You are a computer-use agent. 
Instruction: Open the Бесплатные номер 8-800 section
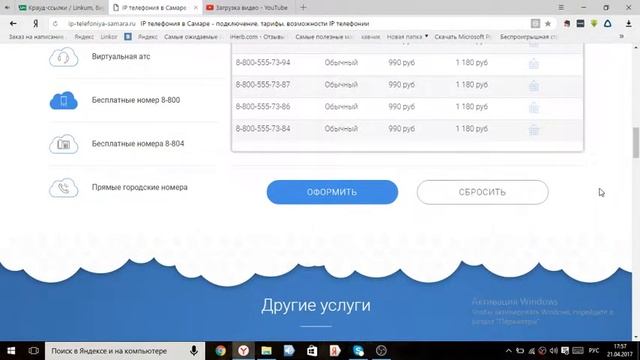(136, 100)
